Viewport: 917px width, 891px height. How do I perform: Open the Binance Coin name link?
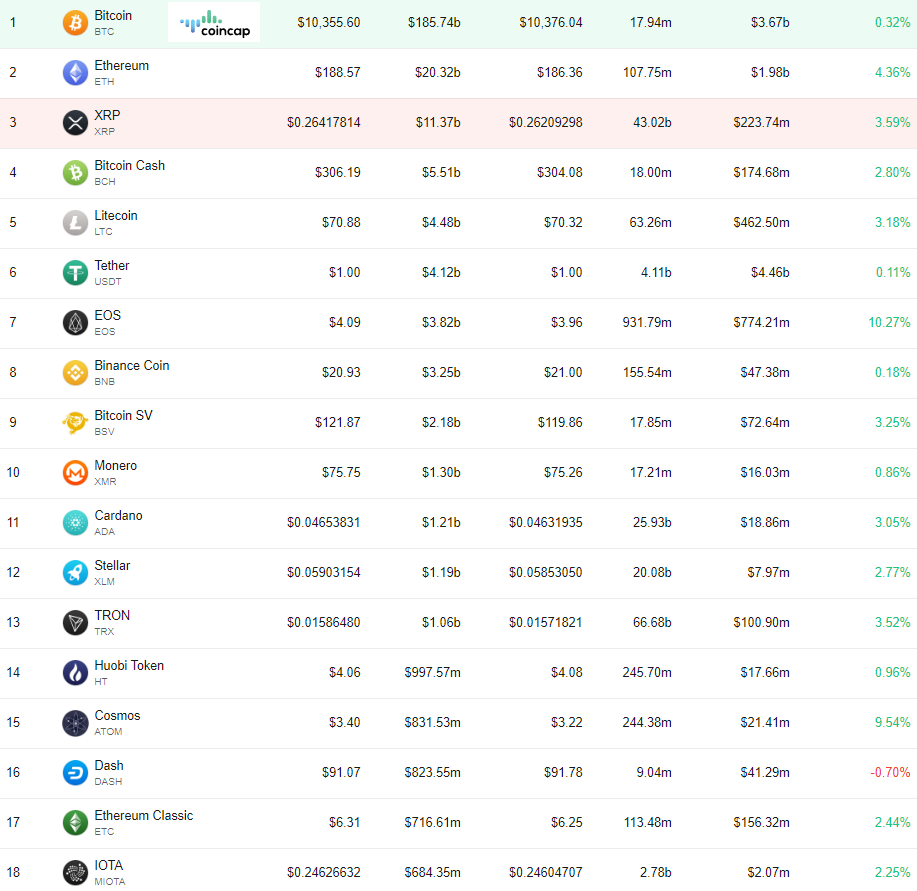[x=132, y=365]
